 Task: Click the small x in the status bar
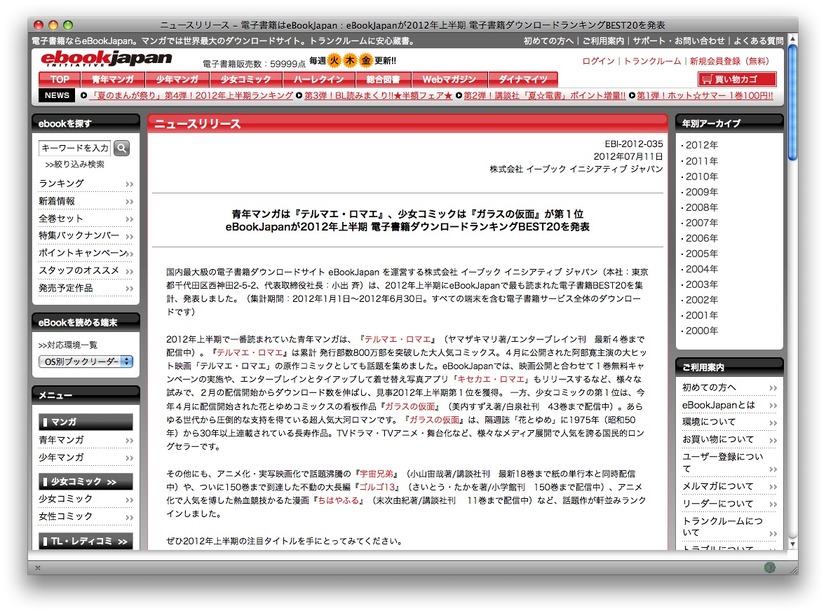37,568
